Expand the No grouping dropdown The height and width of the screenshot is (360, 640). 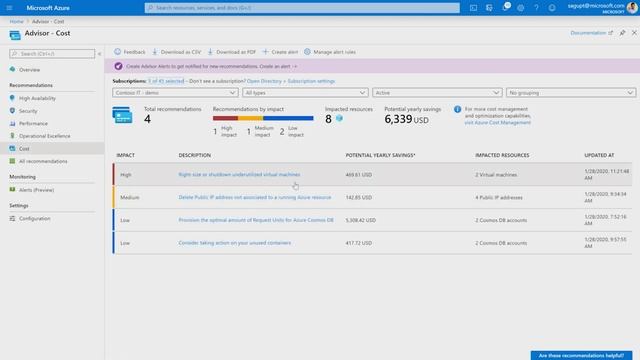tap(571, 93)
